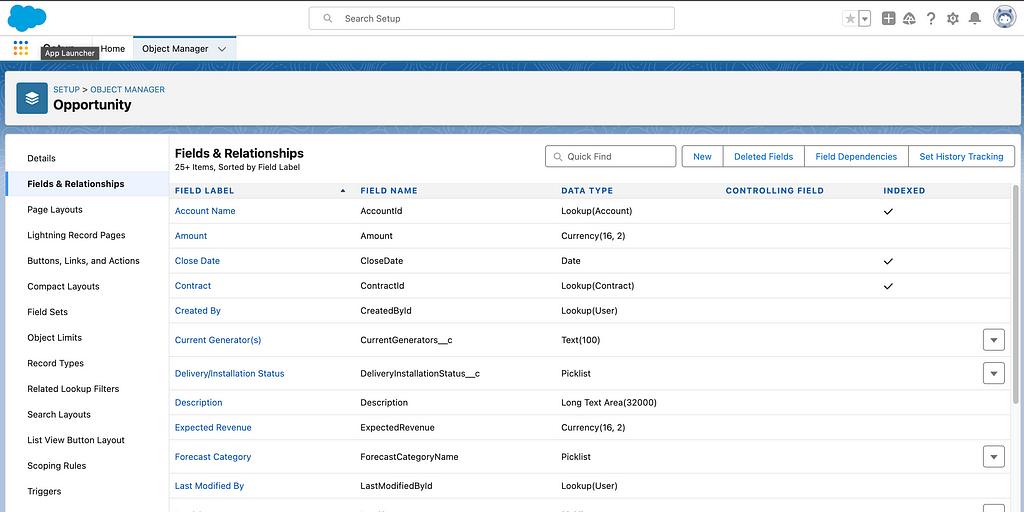1024x512 pixels.
Task: Open the help question mark icon
Action: pos(931,18)
